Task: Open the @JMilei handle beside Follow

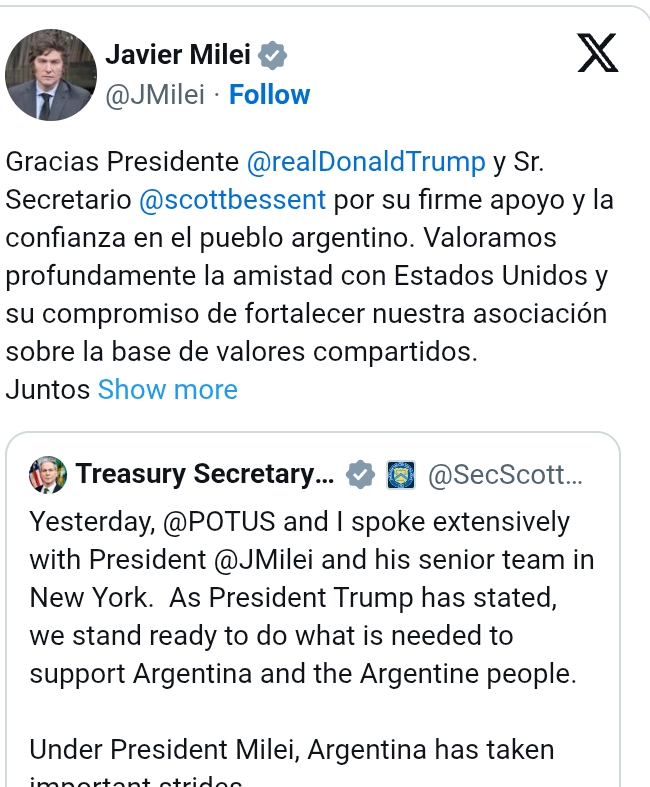Action: 155,95
